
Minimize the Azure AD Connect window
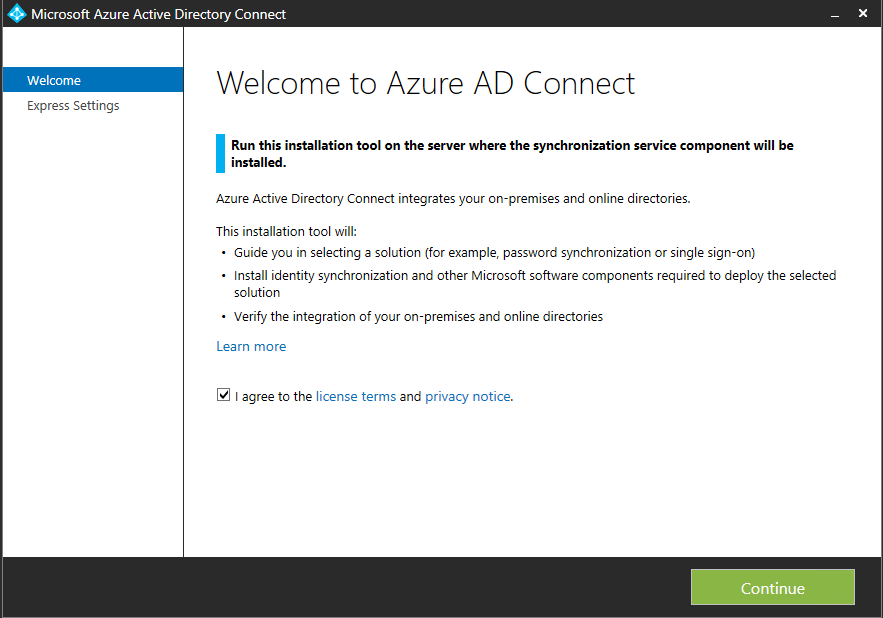click(835, 14)
